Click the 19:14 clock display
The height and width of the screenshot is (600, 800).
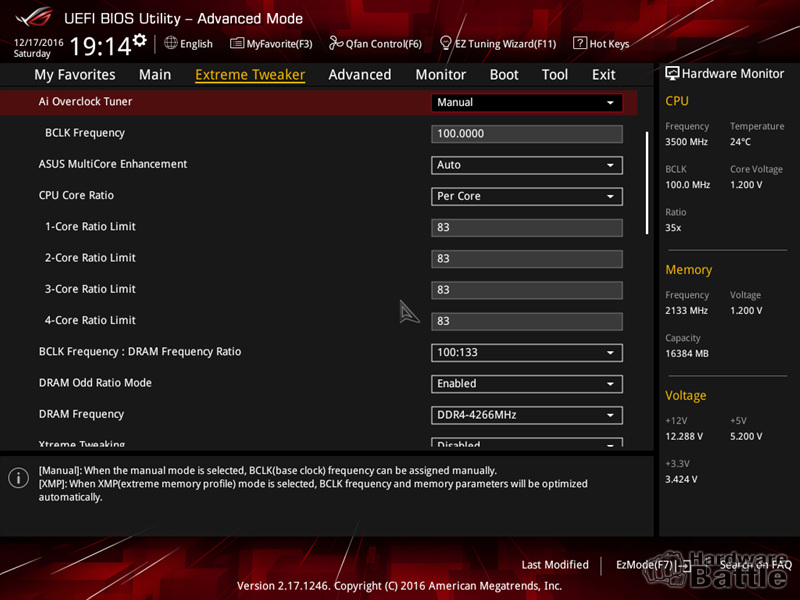tap(100, 46)
